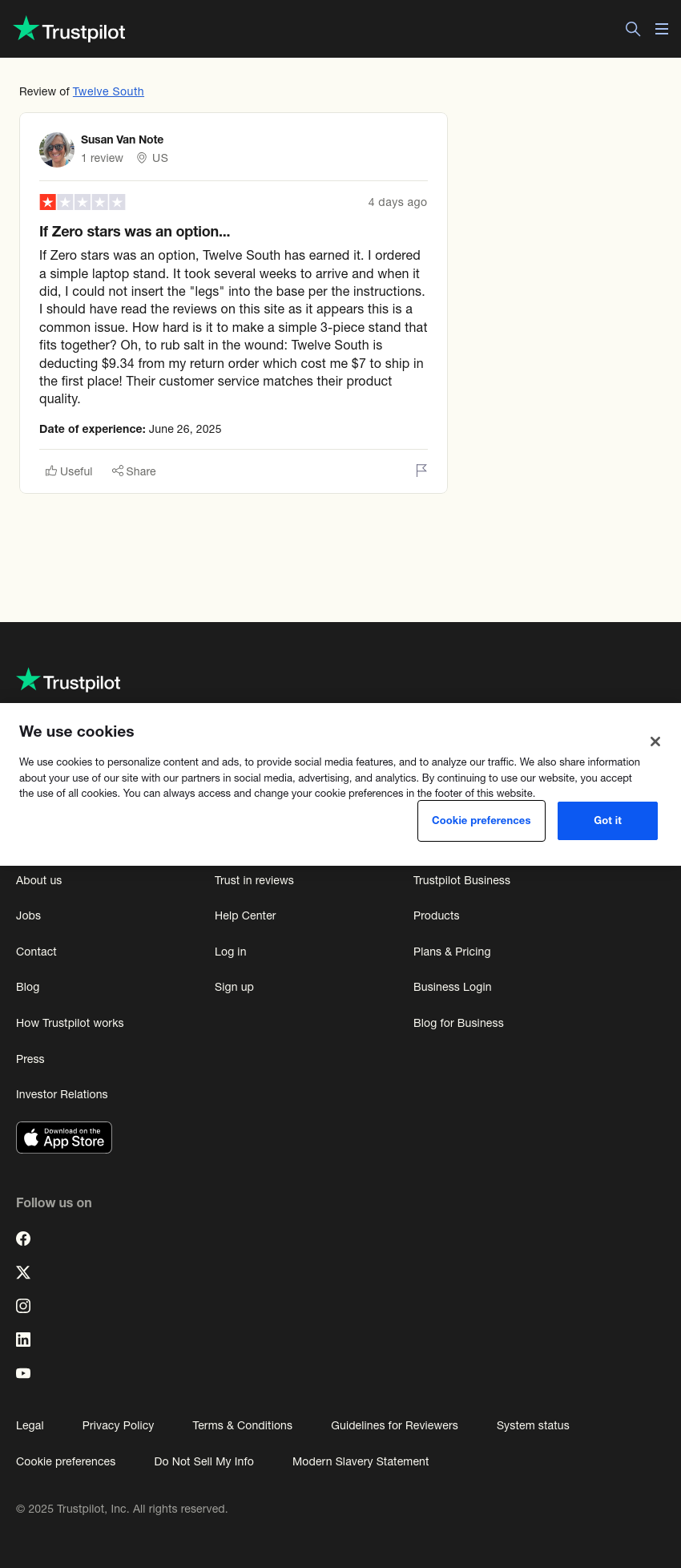Open Trustpilot's YouTube icon
This screenshot has width=681, height=1568.
click(23, 1373)
